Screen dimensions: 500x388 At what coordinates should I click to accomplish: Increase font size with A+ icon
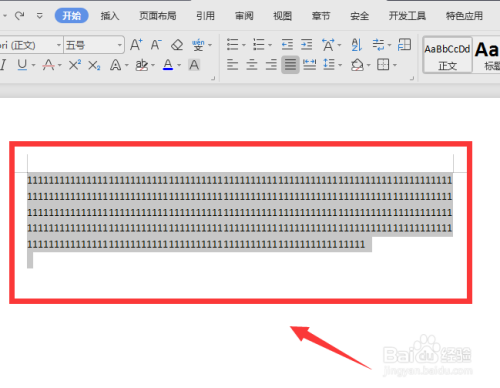[x=136, y=44]
